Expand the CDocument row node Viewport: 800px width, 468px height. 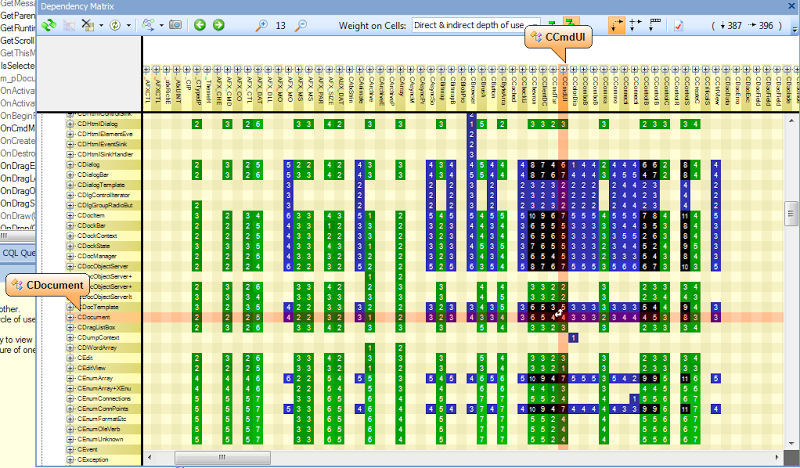point(70,317)
